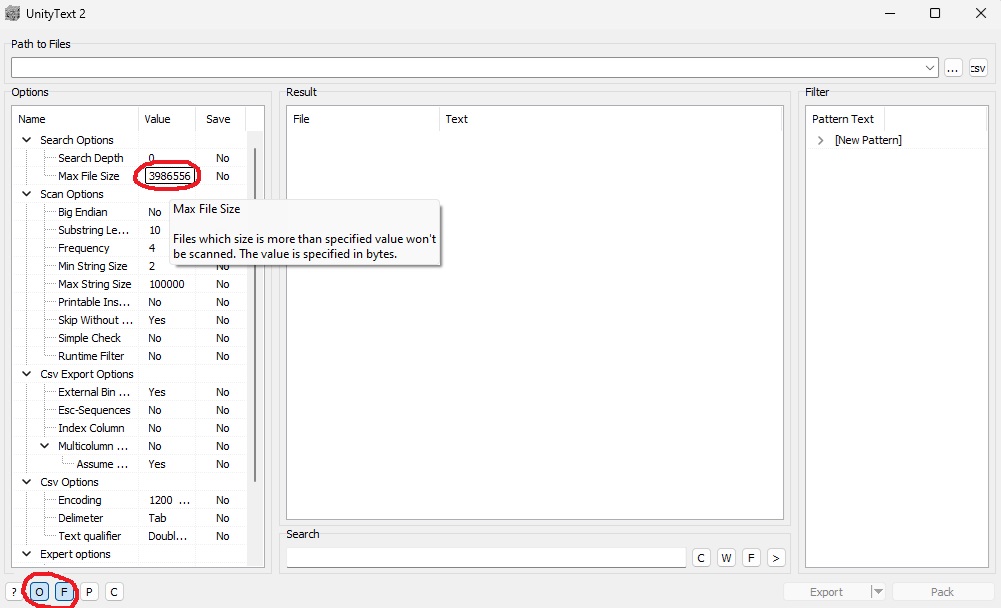1001x608 pixels.
Task: Click the 'C' button in the search toolbar
Action: coord(701,558)
